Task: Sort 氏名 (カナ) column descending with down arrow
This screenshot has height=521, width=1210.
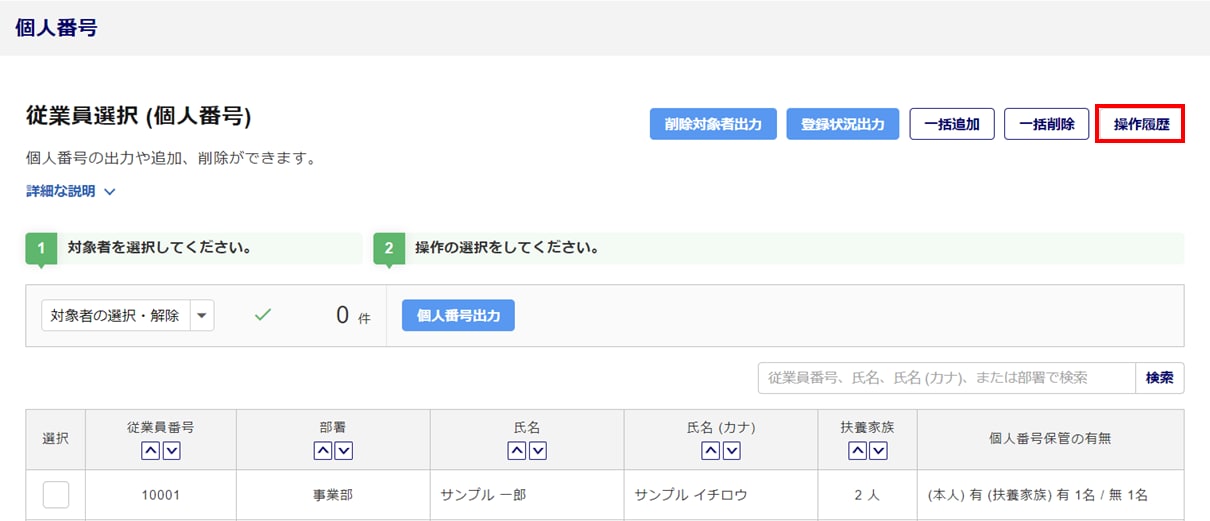Action: tap(731, 451)
